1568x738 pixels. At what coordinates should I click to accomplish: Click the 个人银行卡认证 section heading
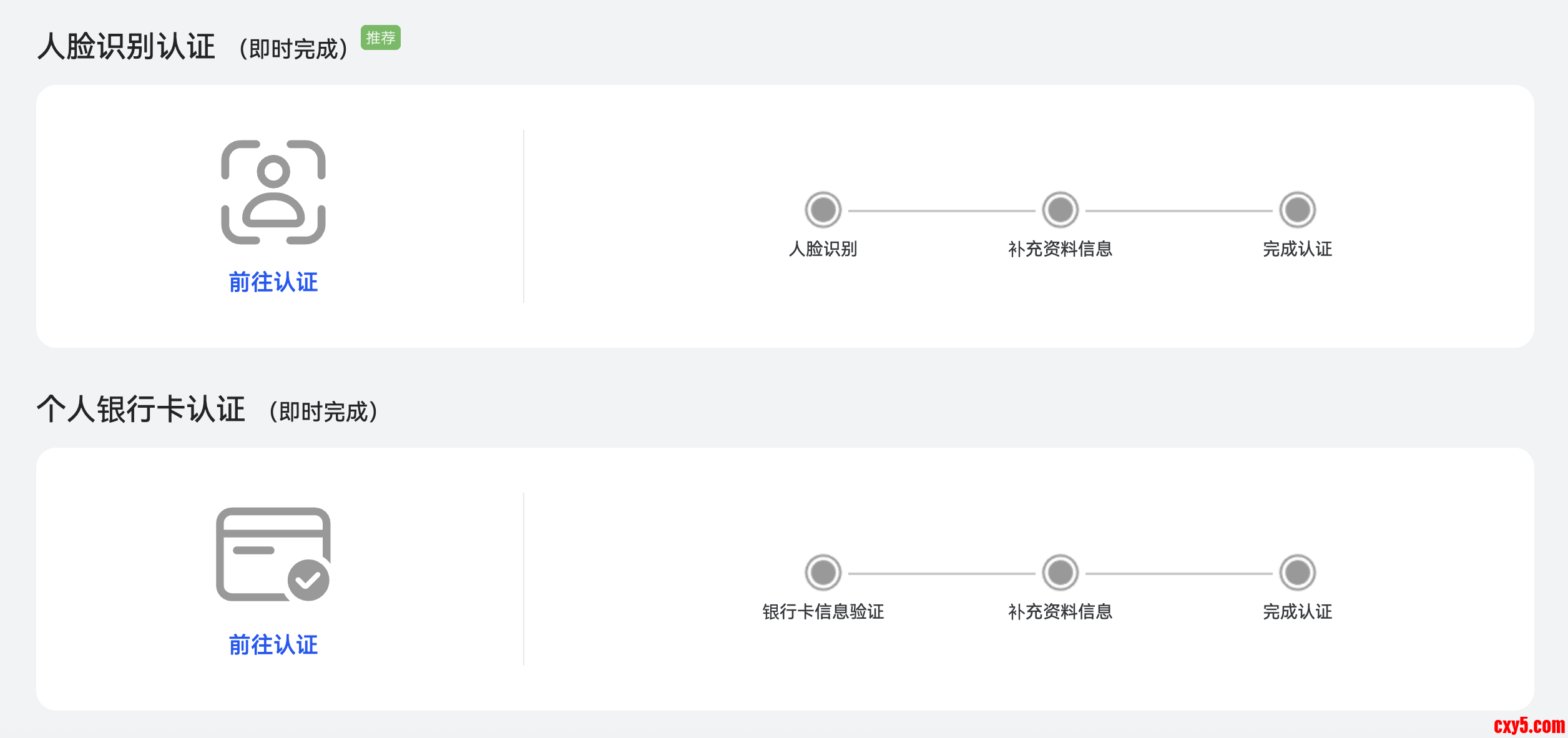(141, 410)
